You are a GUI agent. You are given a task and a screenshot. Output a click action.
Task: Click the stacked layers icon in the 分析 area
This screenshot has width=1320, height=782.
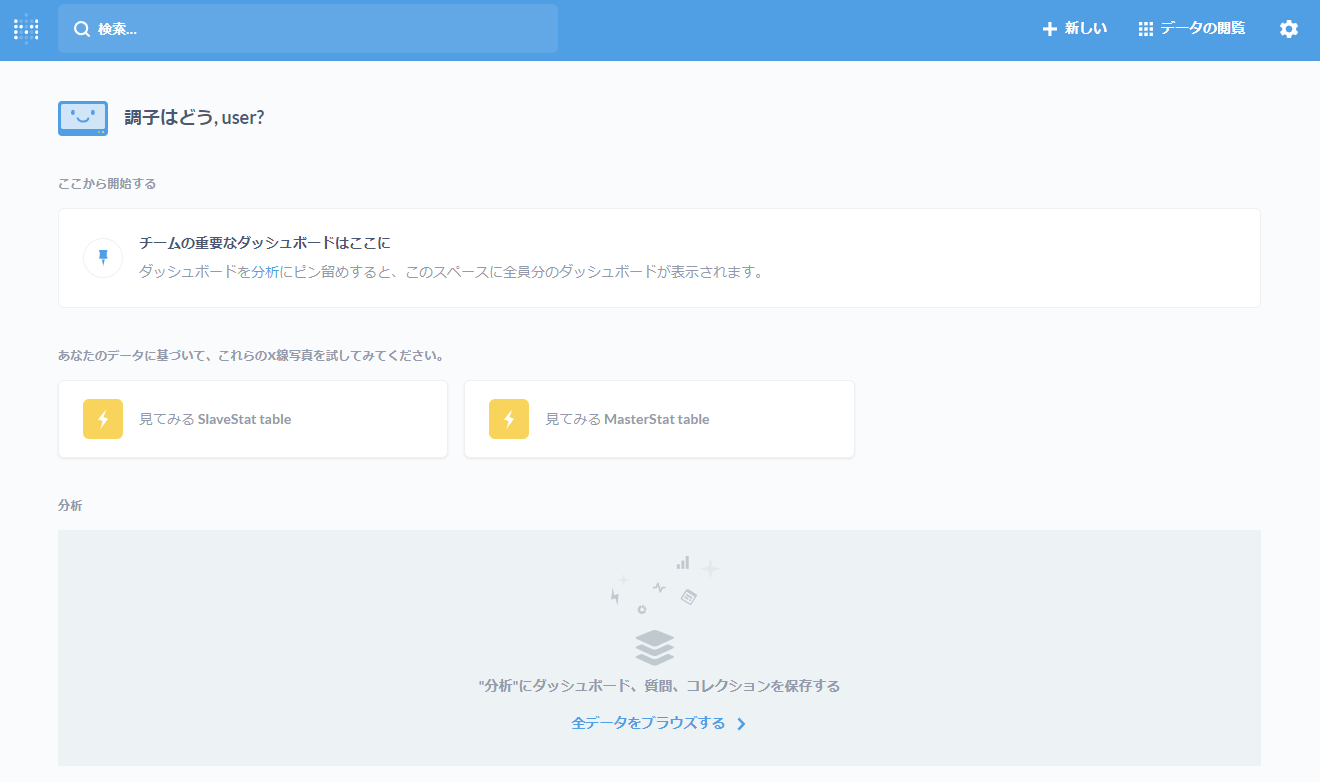(655, 647)
